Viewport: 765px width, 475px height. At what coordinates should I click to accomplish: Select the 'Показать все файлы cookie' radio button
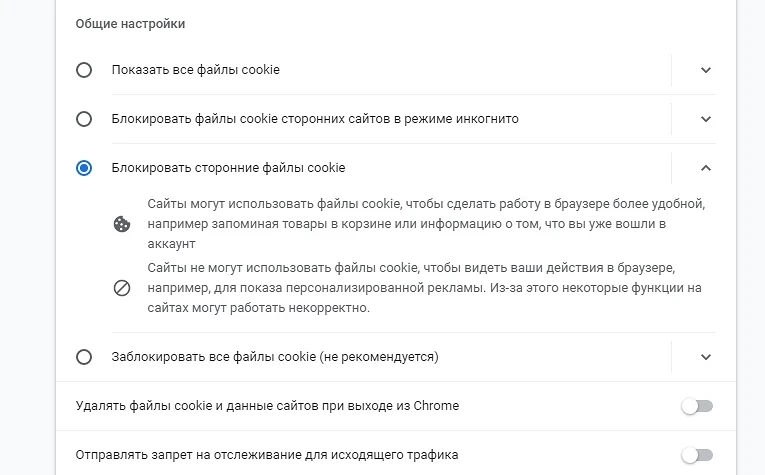[x=84, y=70]
